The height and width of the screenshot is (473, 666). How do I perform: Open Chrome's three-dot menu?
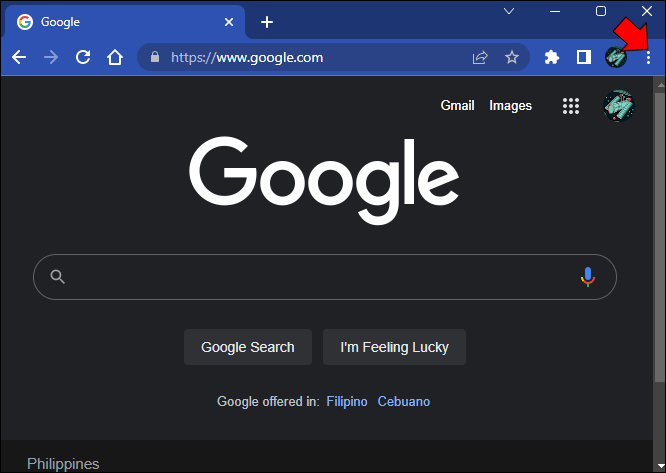[648, 58]
